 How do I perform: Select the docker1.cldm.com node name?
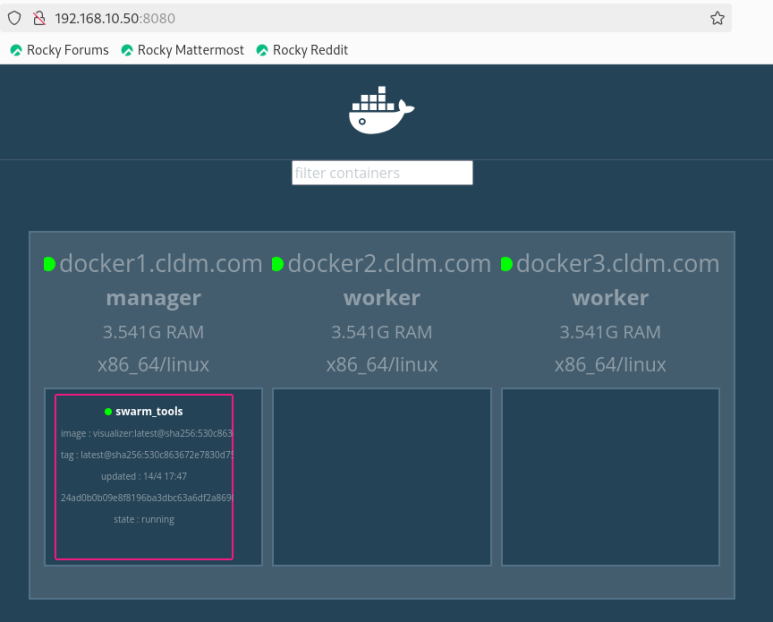(161, 264)
